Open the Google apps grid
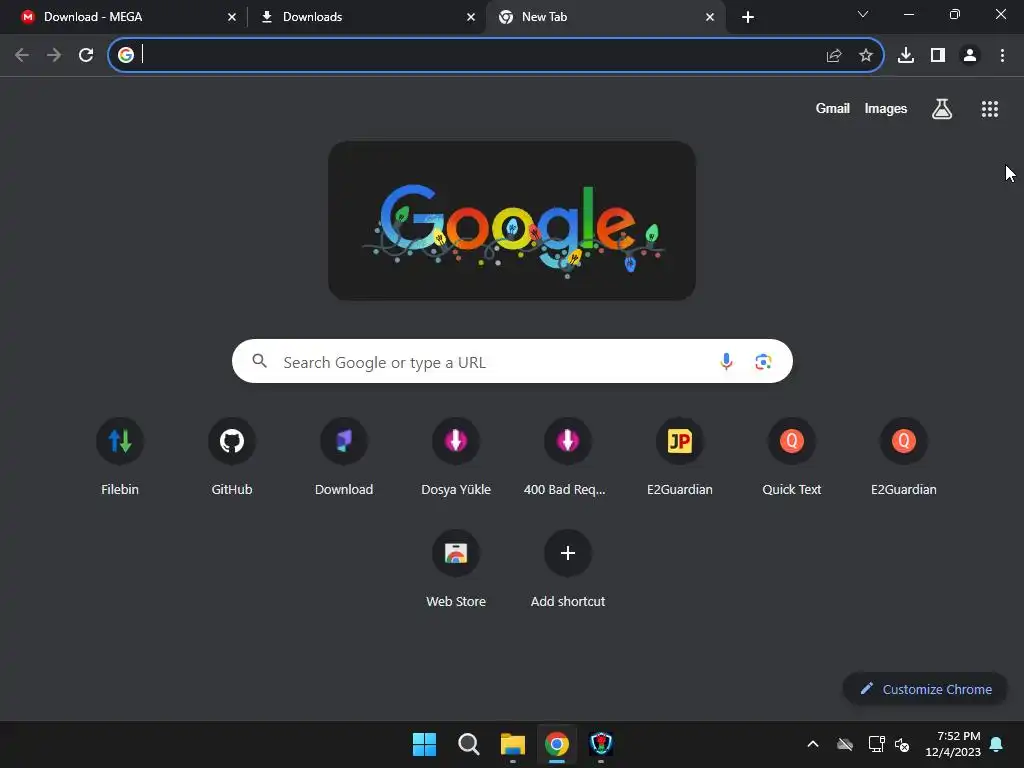The height and width of the screenshot is (768, 1024). point(990,109)
